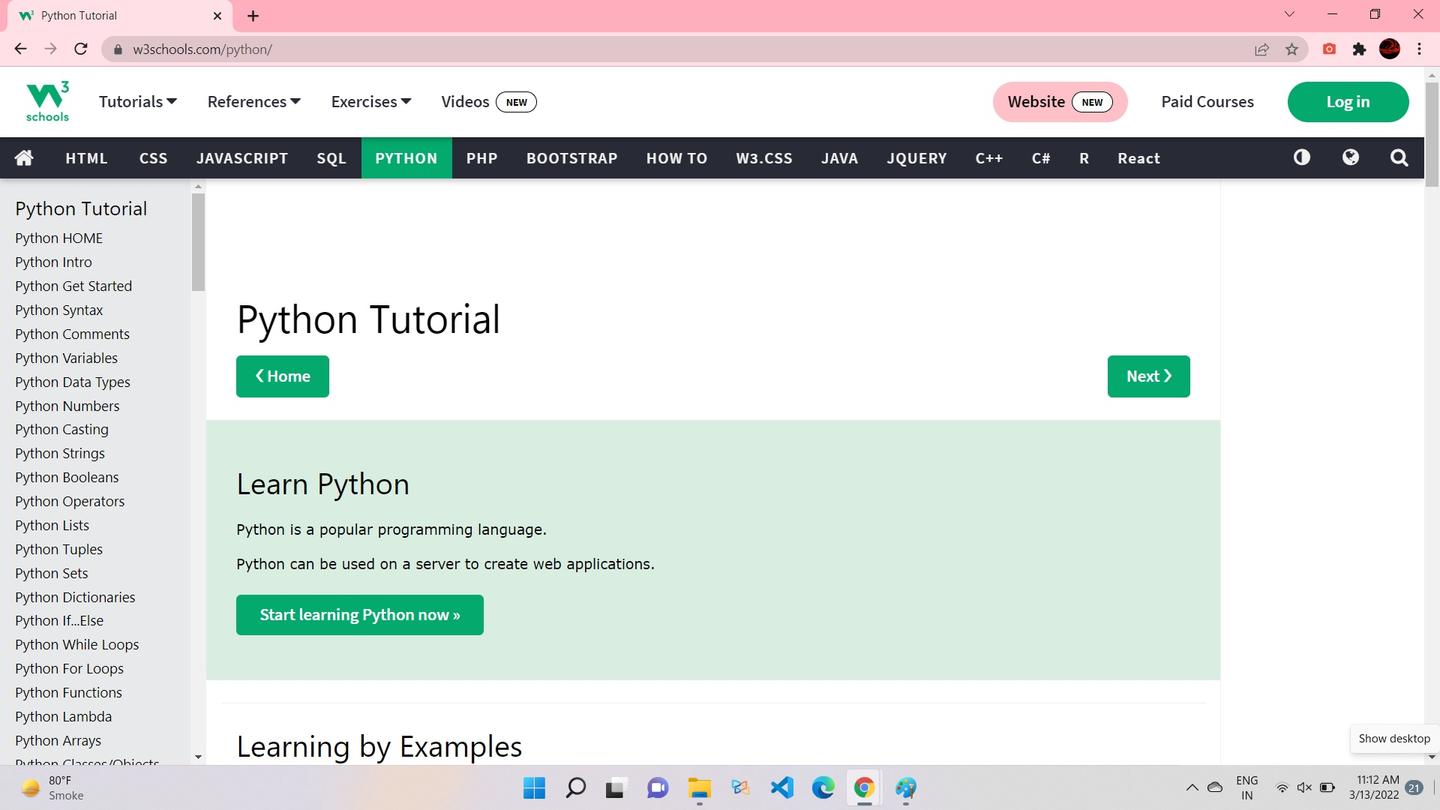Show hidden tray icons chevron
The image size is (1440, 810).
click(1192, 788)
